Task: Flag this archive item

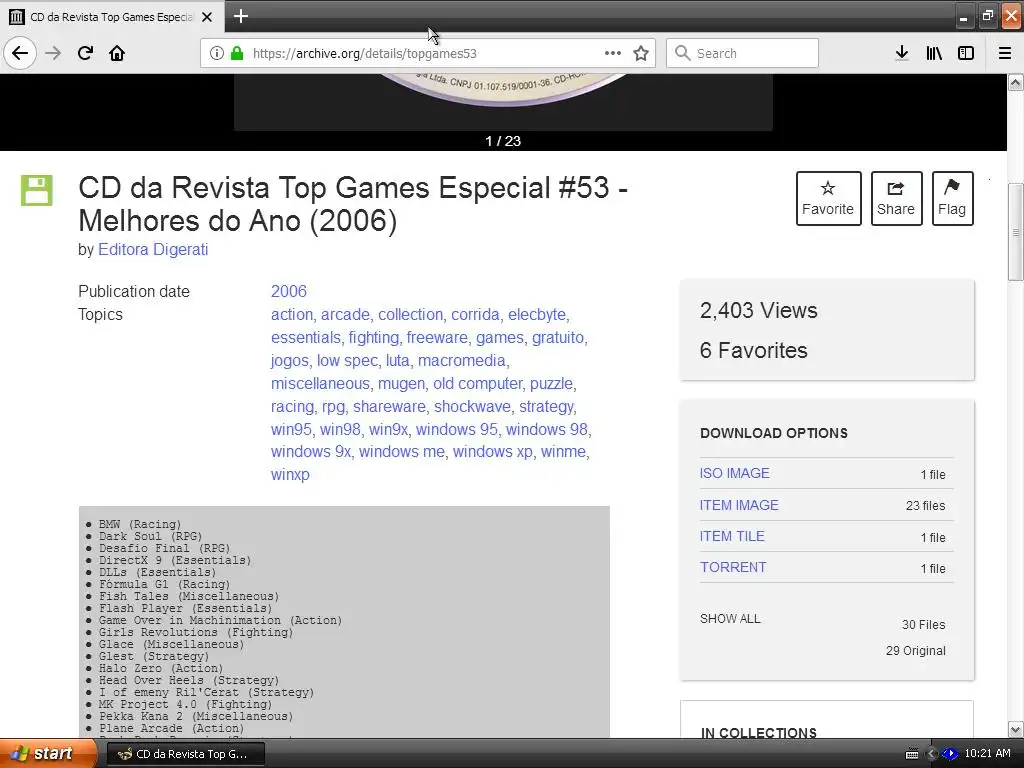Action: (952, 198)
